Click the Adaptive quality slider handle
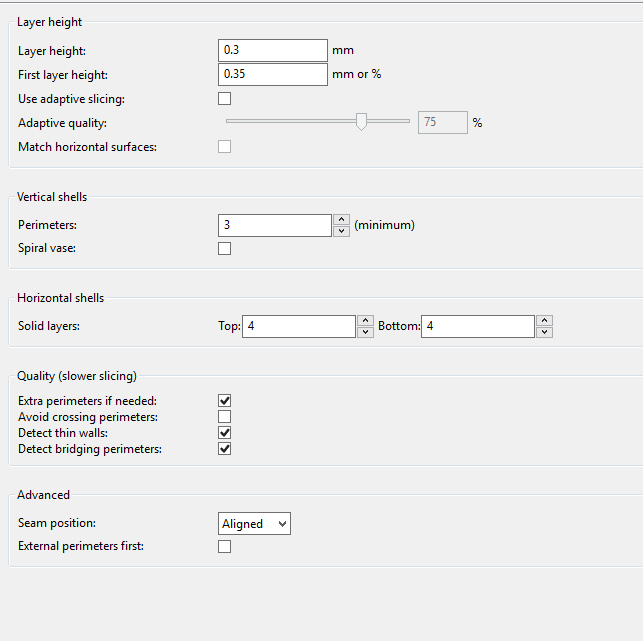 [x=361, y=122]
